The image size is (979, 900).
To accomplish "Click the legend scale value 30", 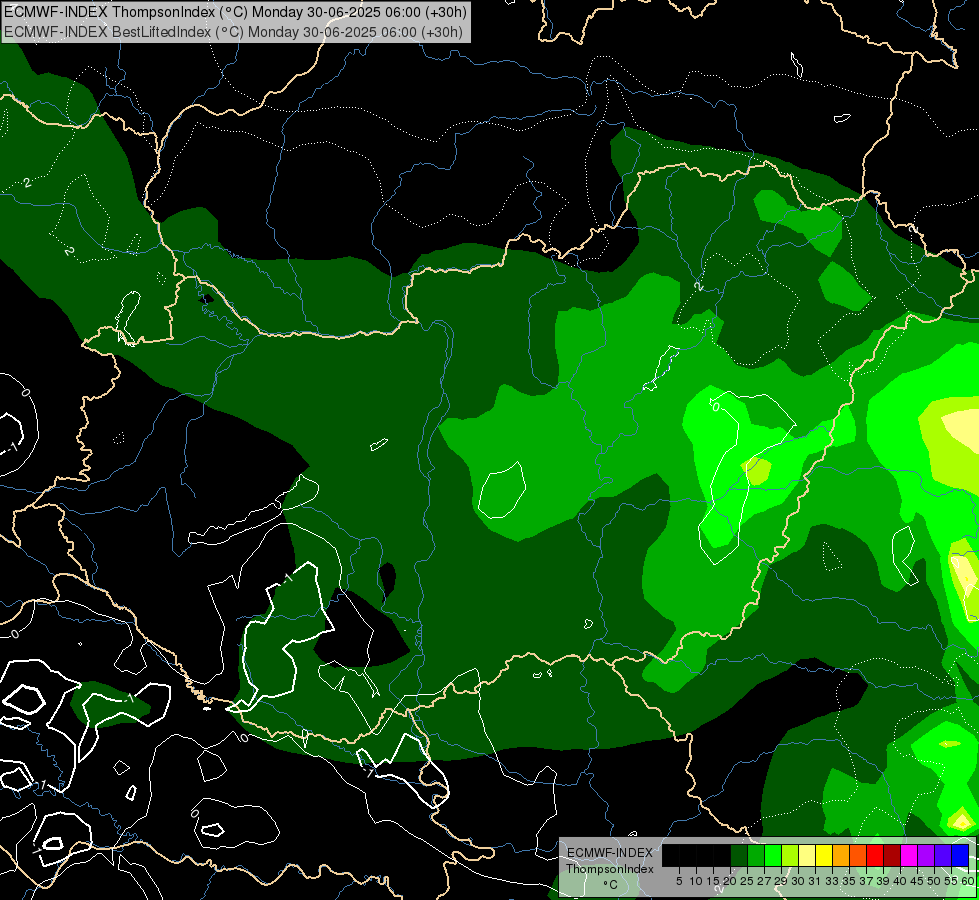I will click(x=798, y=881).
